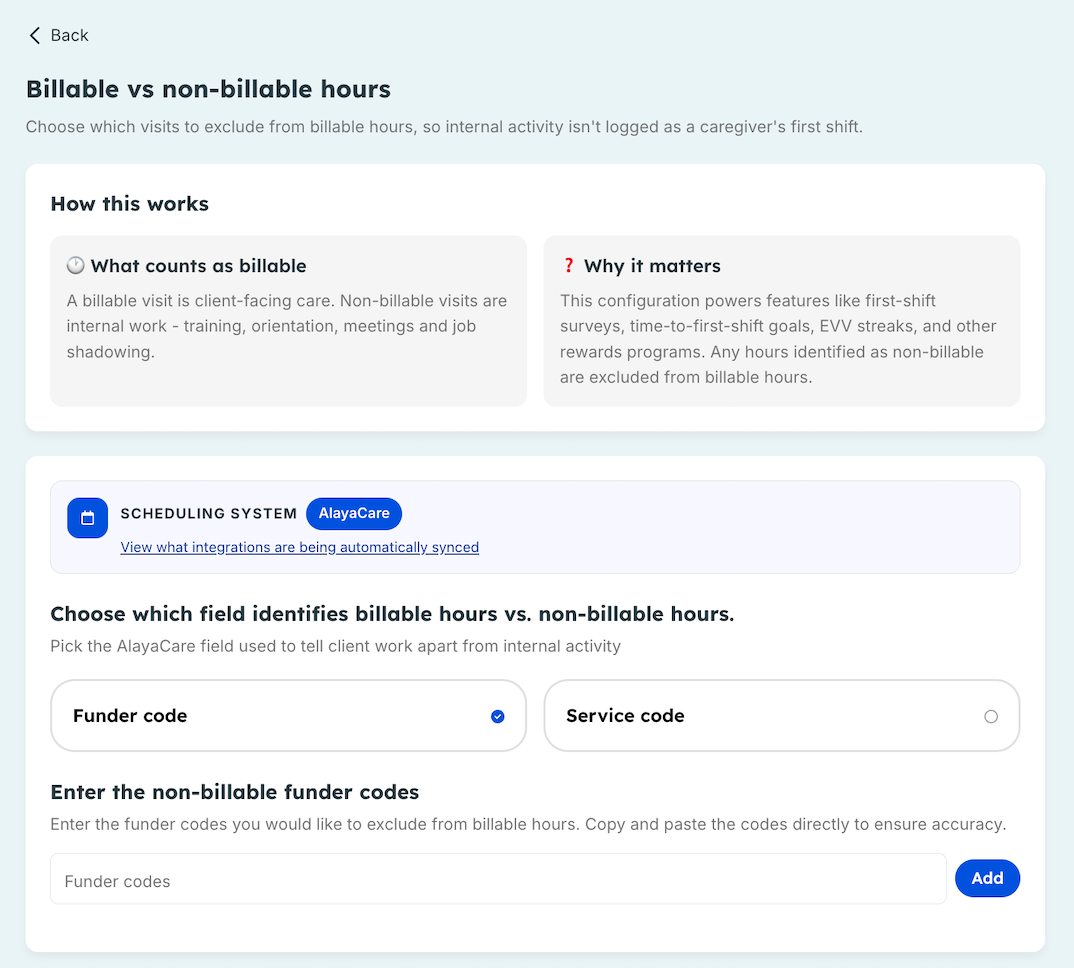Click the Billable vs non-billable hours title
This screenshot has height=968, width=1074.
[208, 89]
